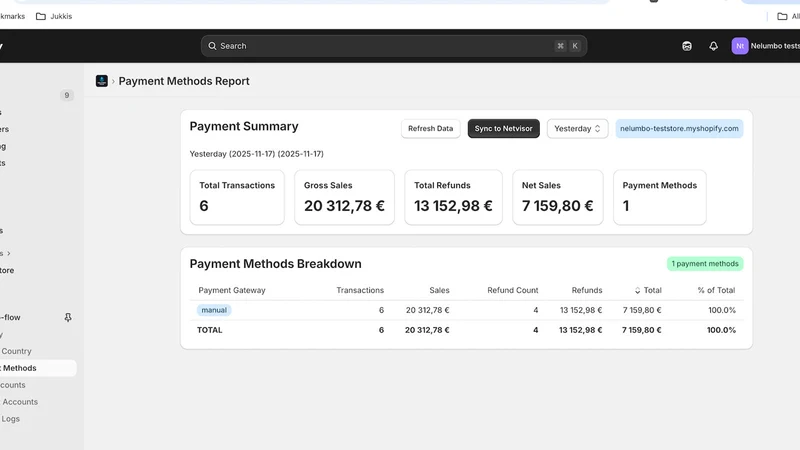Screen dimensions: 800x450
Task: Click the Net Sales card
Action: click(558, 197)
